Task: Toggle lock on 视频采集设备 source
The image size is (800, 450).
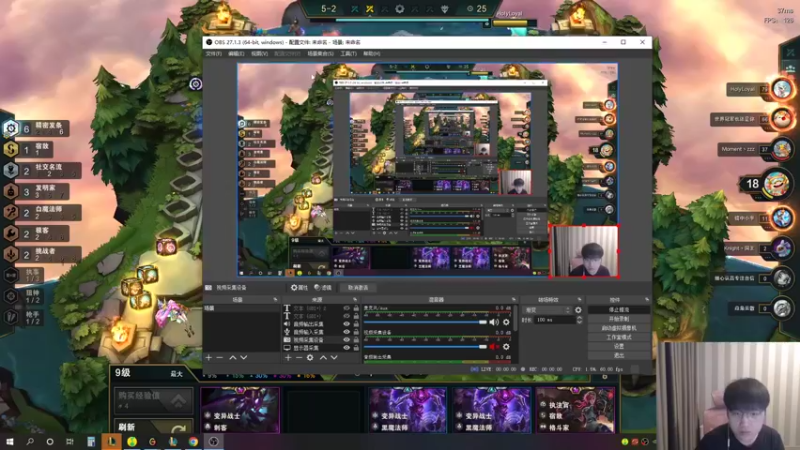Action: pos(356,340)
